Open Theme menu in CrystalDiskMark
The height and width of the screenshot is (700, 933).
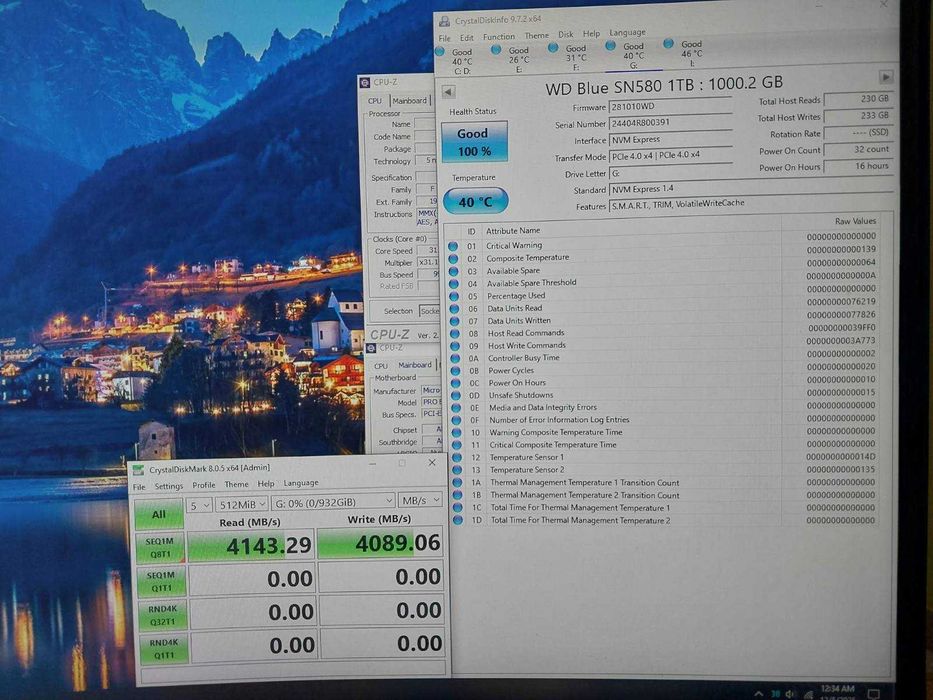click(236, 484)
